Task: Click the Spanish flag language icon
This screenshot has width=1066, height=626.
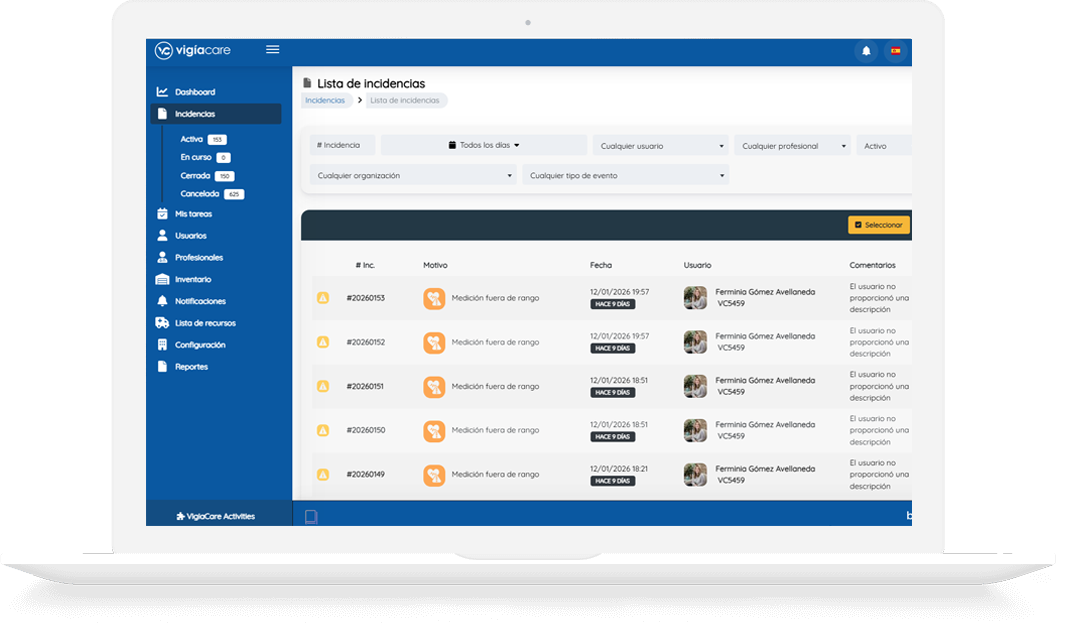Action: point(895,51)
